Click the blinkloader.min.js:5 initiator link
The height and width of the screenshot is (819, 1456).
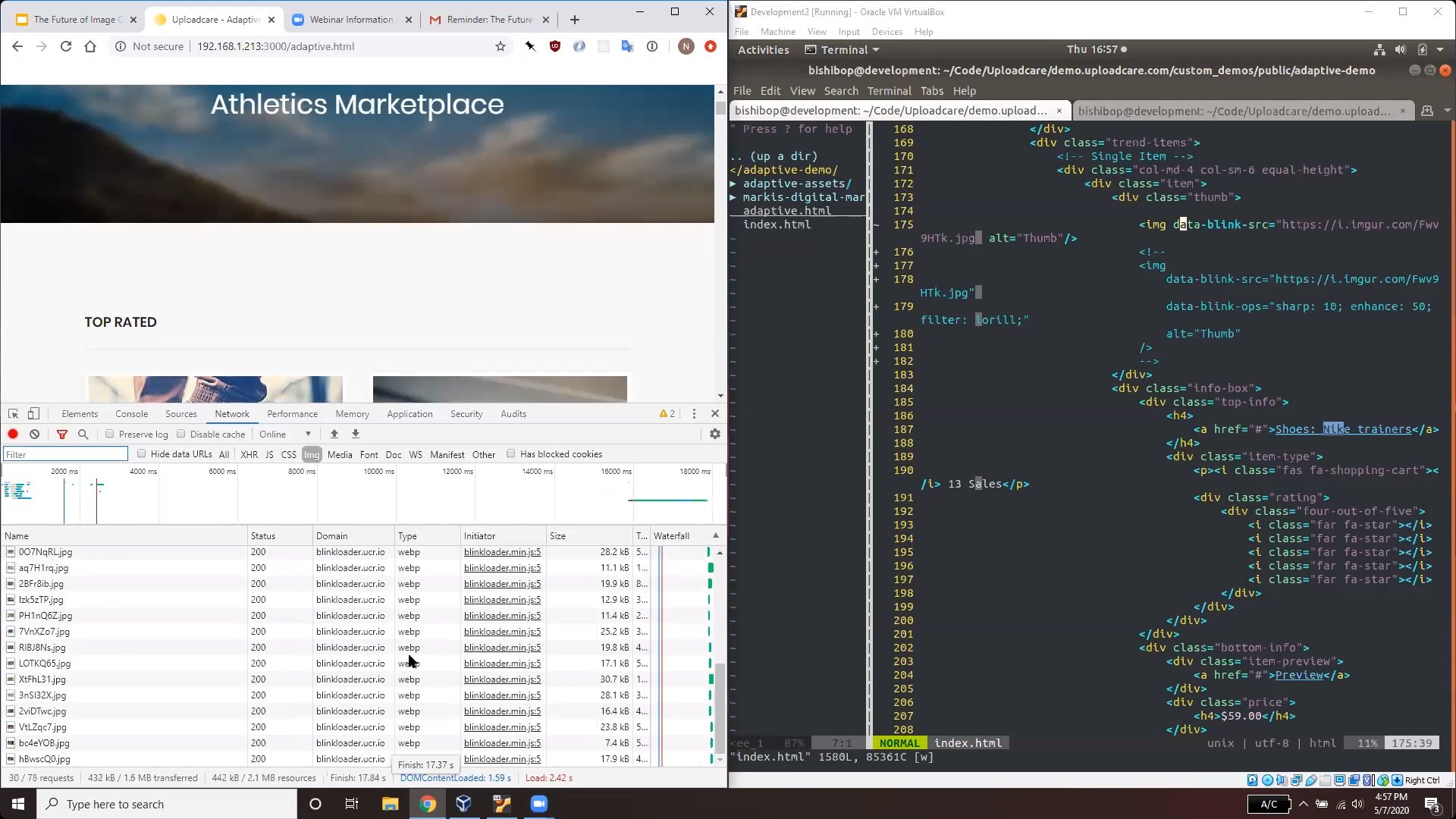(x=502, y=552)
